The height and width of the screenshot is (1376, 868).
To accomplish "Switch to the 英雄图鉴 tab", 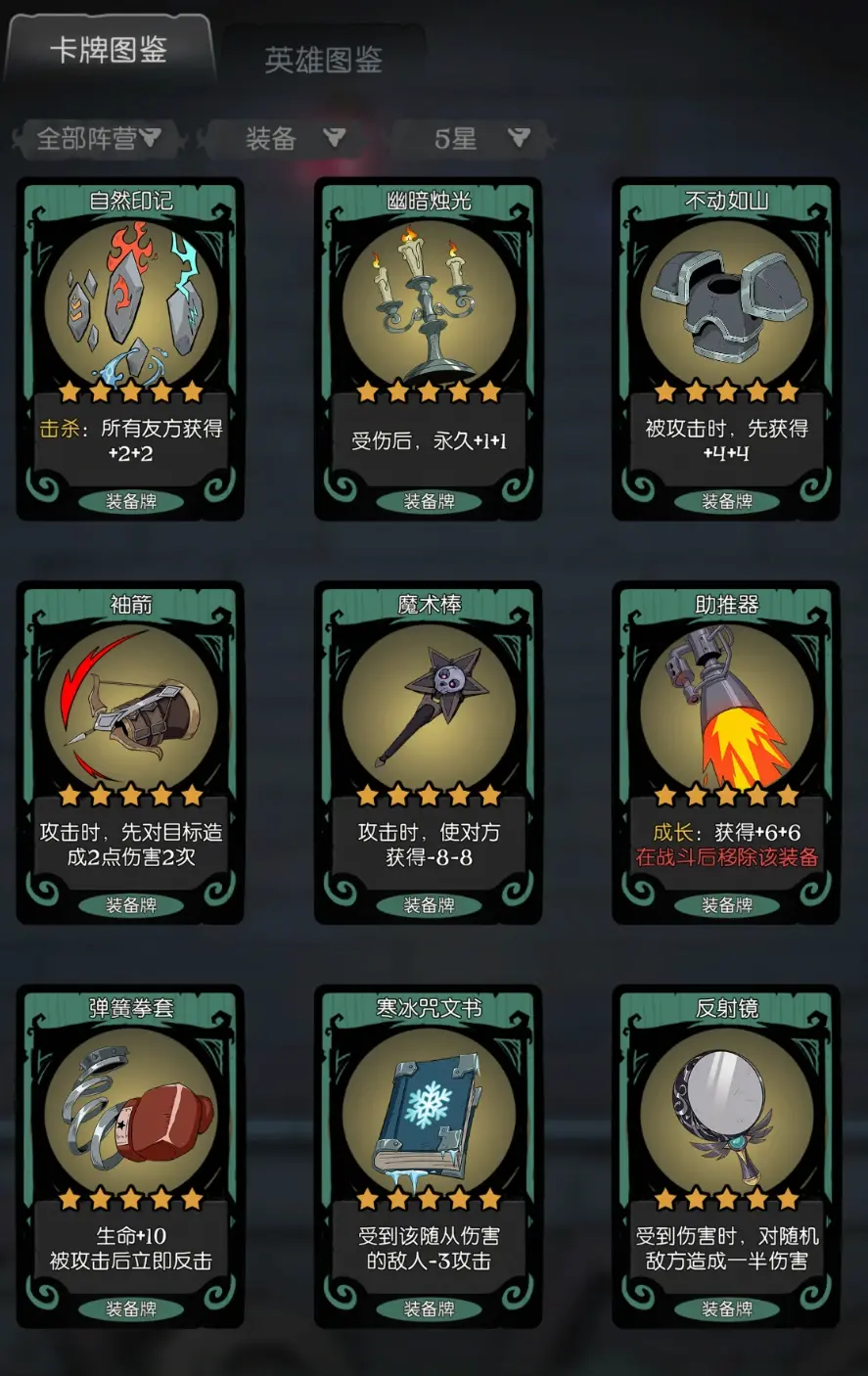I will pos(323,61).
